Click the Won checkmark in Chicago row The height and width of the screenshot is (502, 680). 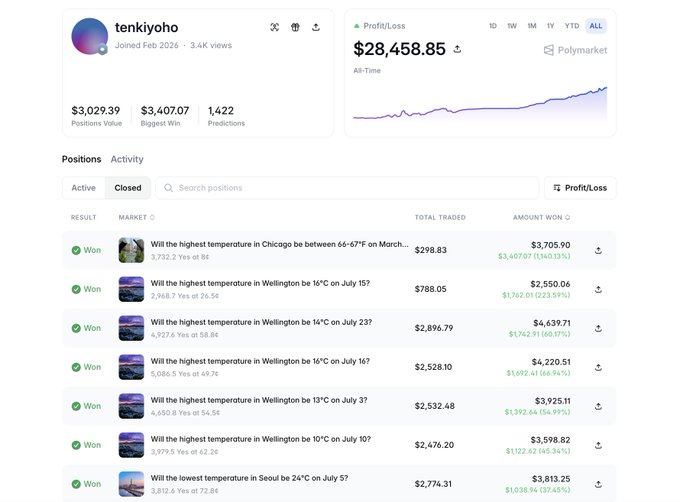click(x=76, y=250)
